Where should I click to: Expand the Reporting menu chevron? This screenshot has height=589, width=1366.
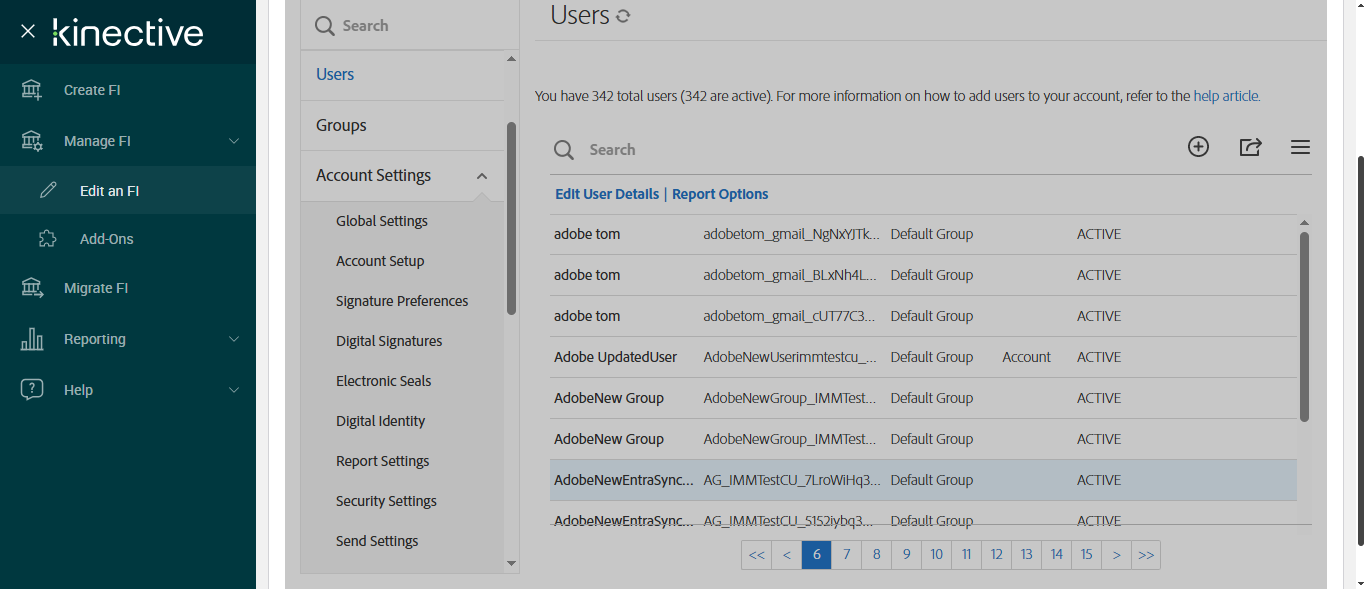click(x=234, y=339)
